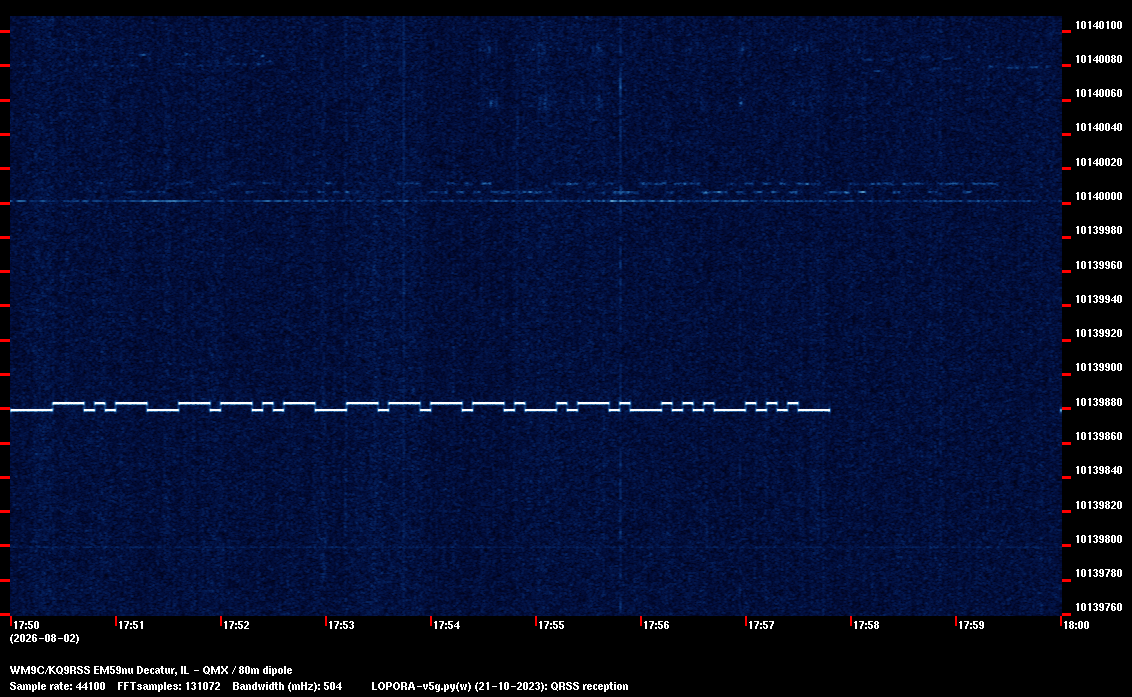Click the 10139840 frequency label
This screenshot has height=697, width=1132.
[1098, 470]
